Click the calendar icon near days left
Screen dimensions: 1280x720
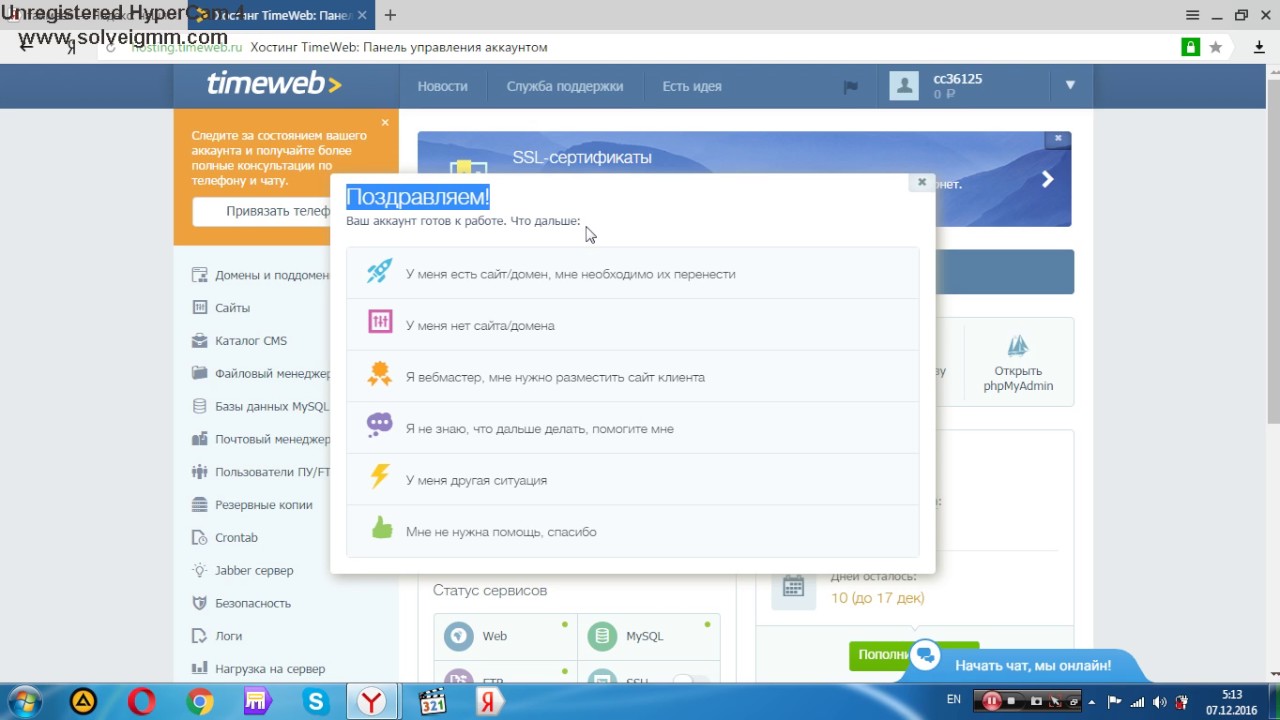[x=793, y=587]
